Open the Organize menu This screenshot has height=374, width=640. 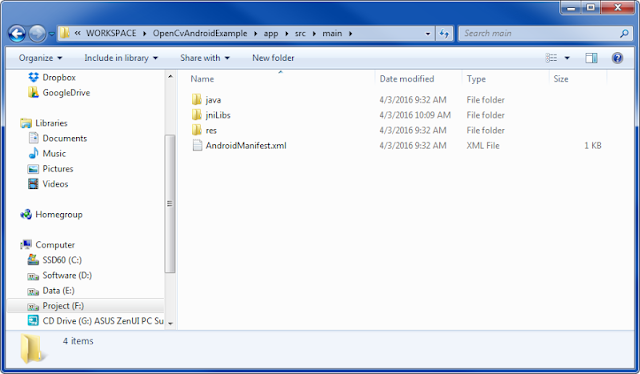[40, 58]
